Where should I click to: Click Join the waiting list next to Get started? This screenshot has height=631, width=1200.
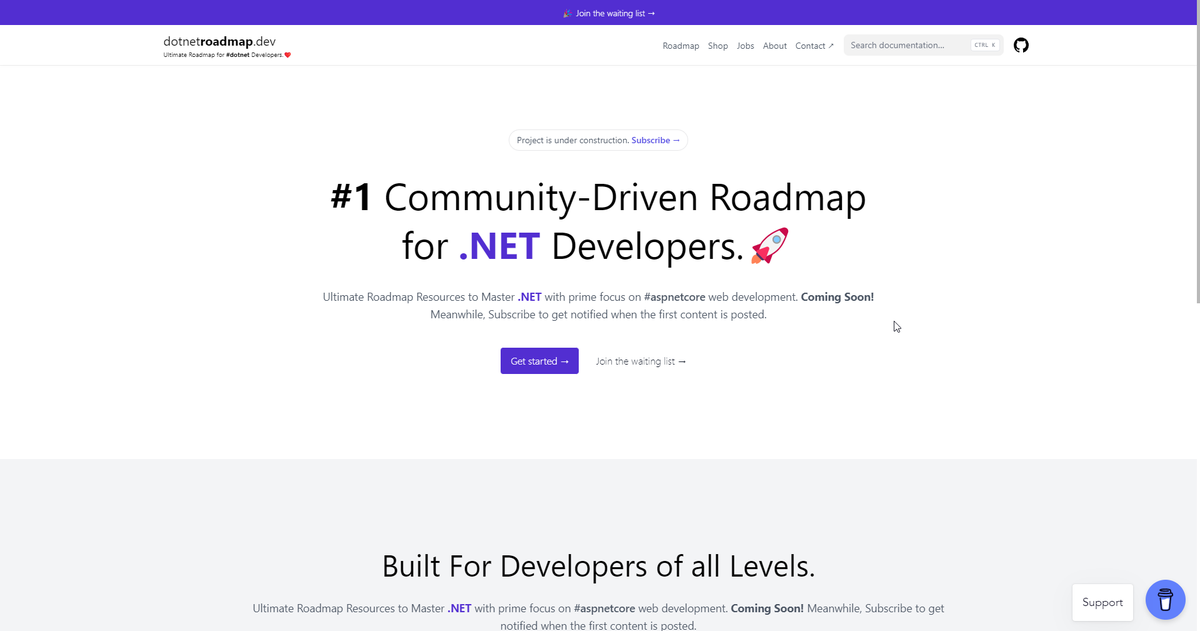point(640,360)
